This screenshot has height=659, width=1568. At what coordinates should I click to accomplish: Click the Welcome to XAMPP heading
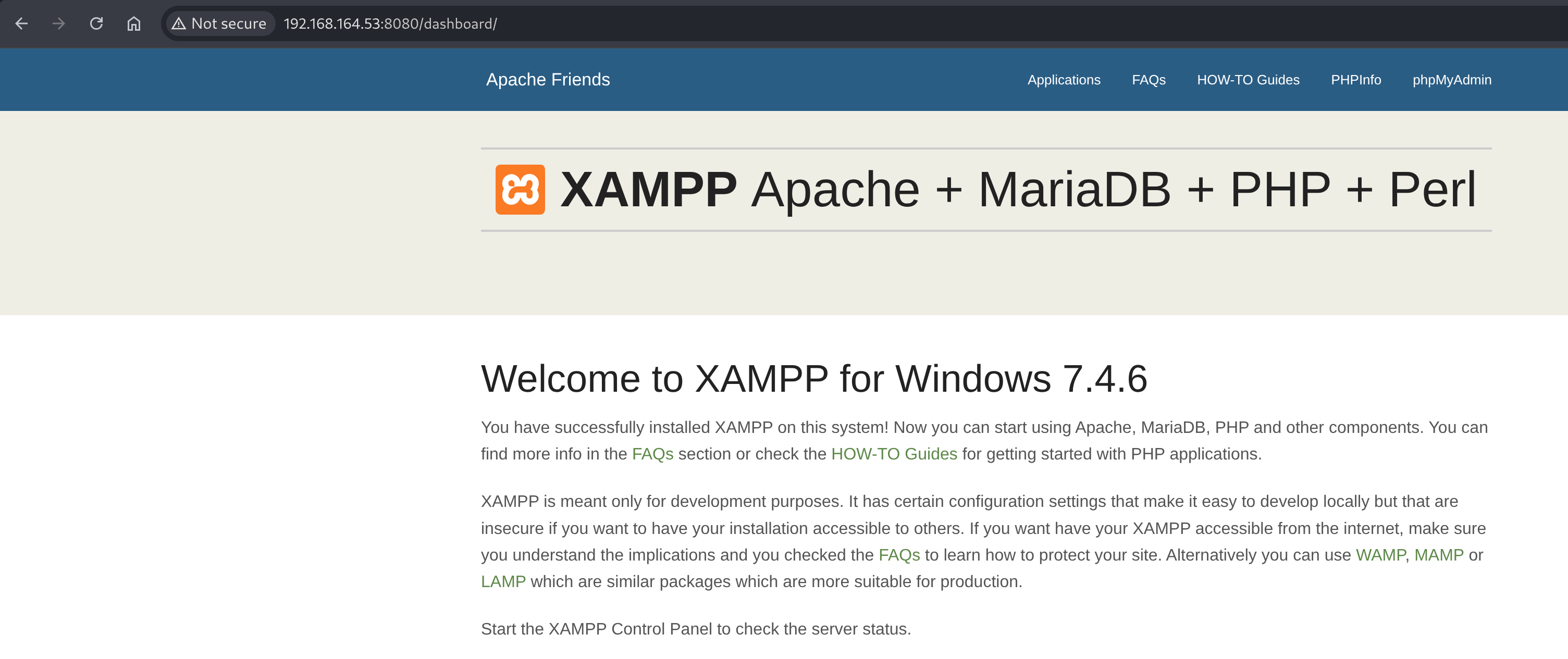coord(814,379)
